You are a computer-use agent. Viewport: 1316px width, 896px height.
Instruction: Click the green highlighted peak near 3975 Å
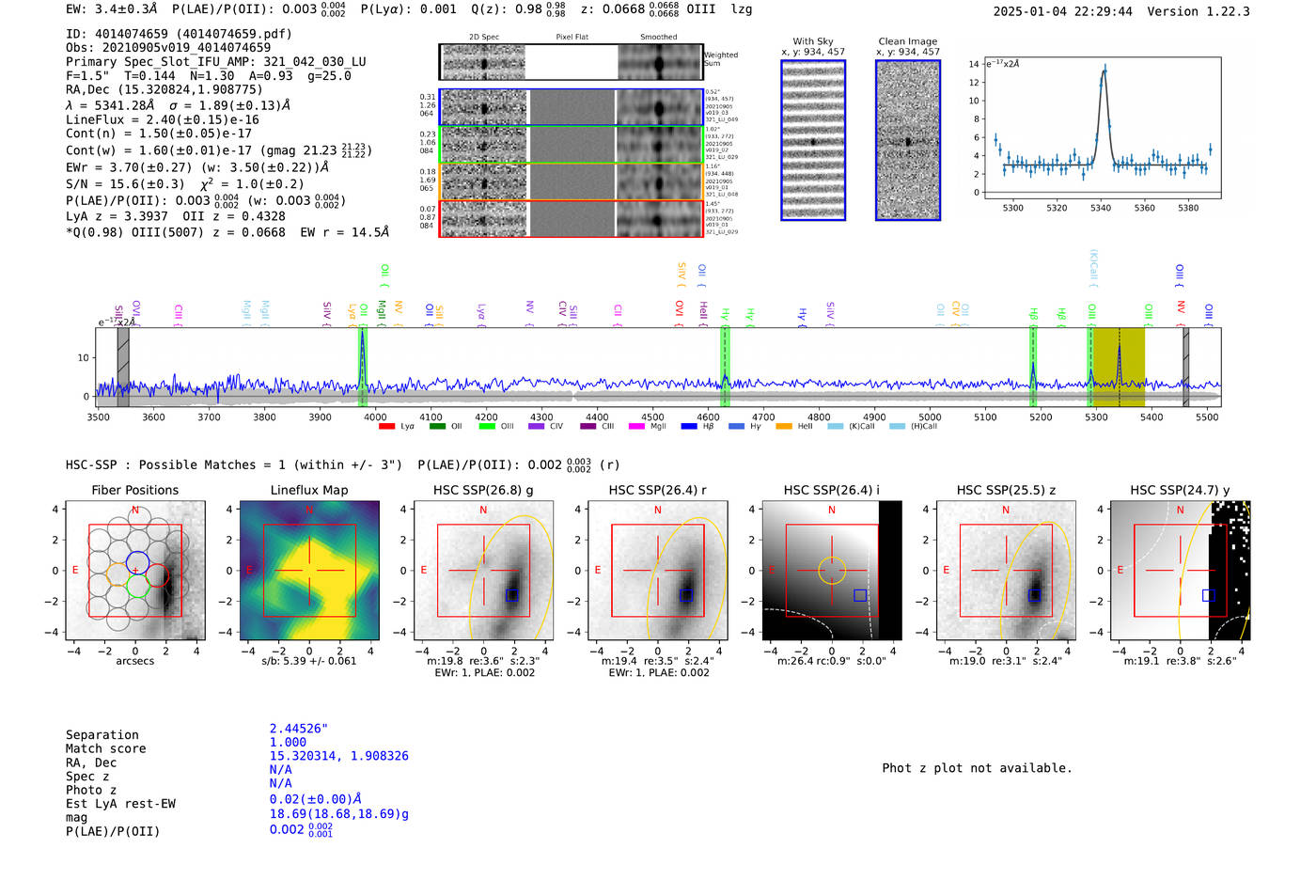pyautogui.click(x=362, y=367)
